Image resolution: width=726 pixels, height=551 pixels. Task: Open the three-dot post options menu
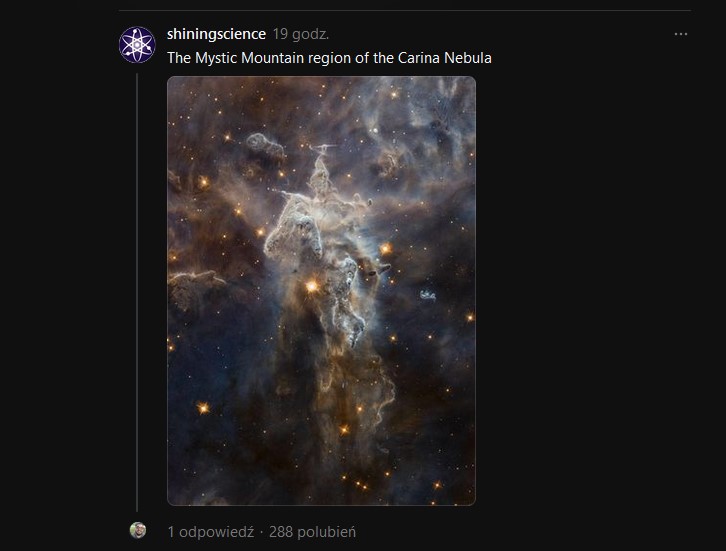681,34
